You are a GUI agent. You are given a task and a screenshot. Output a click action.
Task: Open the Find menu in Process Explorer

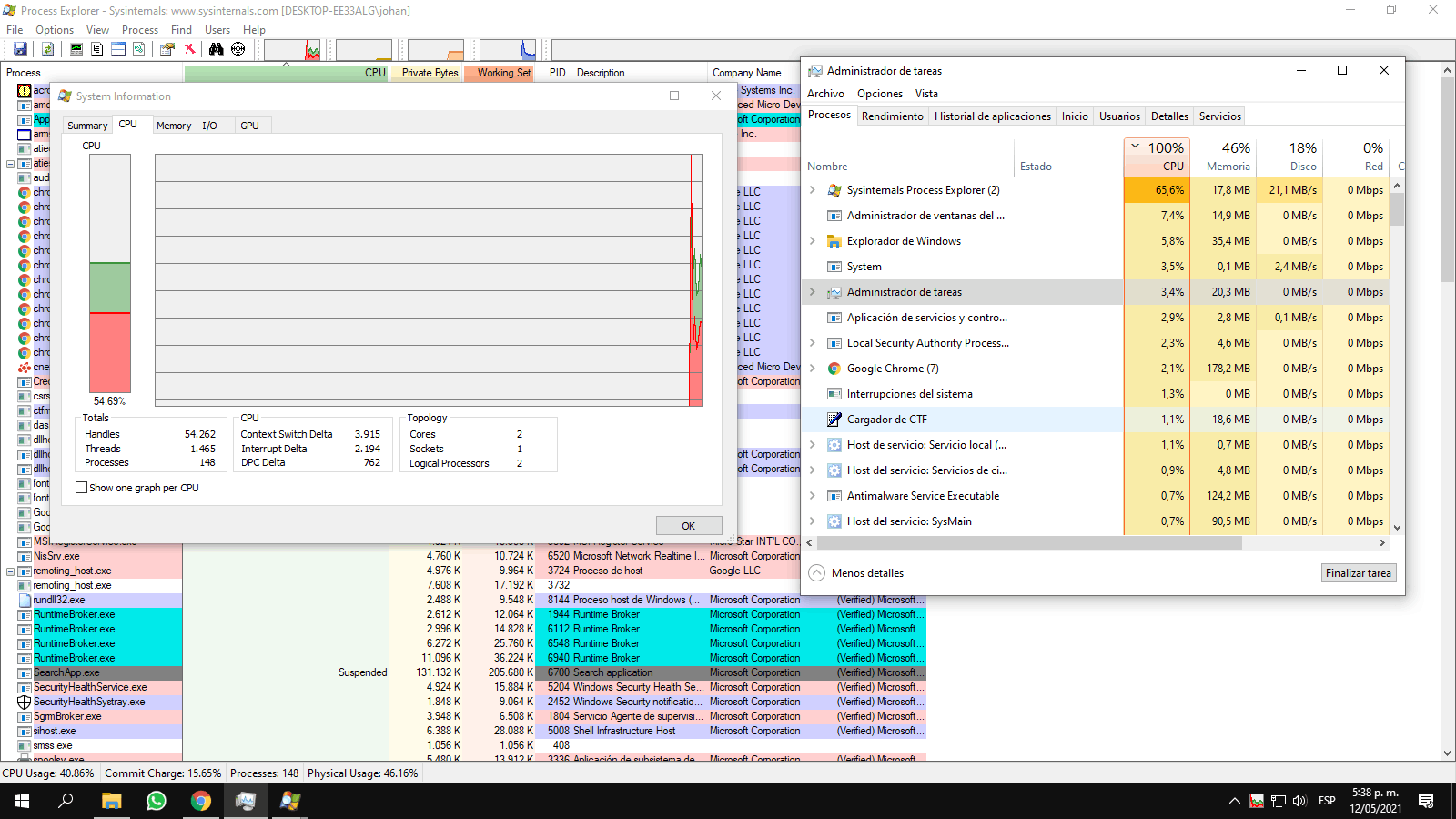[181, 30]
